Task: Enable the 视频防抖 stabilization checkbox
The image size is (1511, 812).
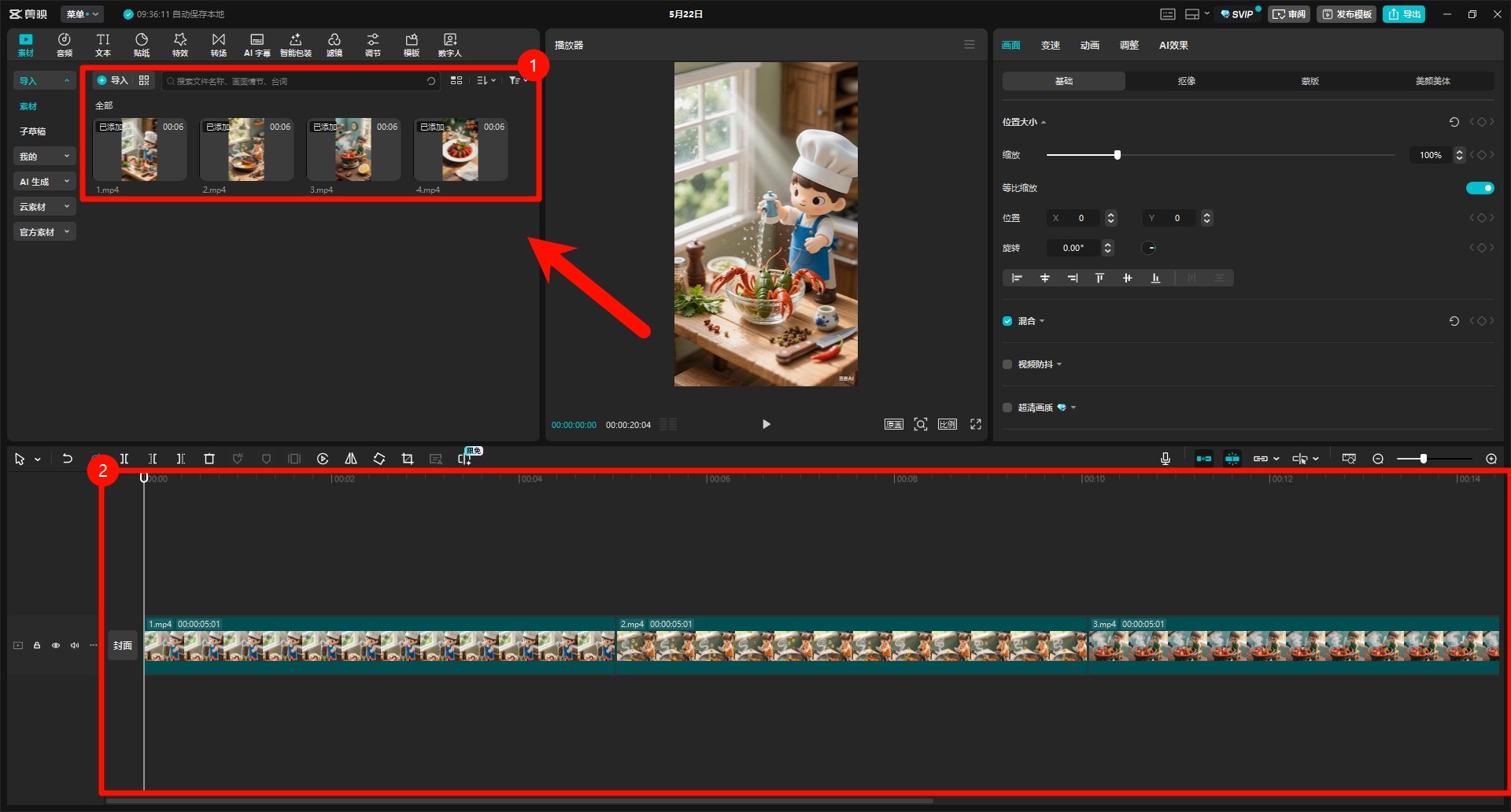Action: click(x=1007, y=364)
